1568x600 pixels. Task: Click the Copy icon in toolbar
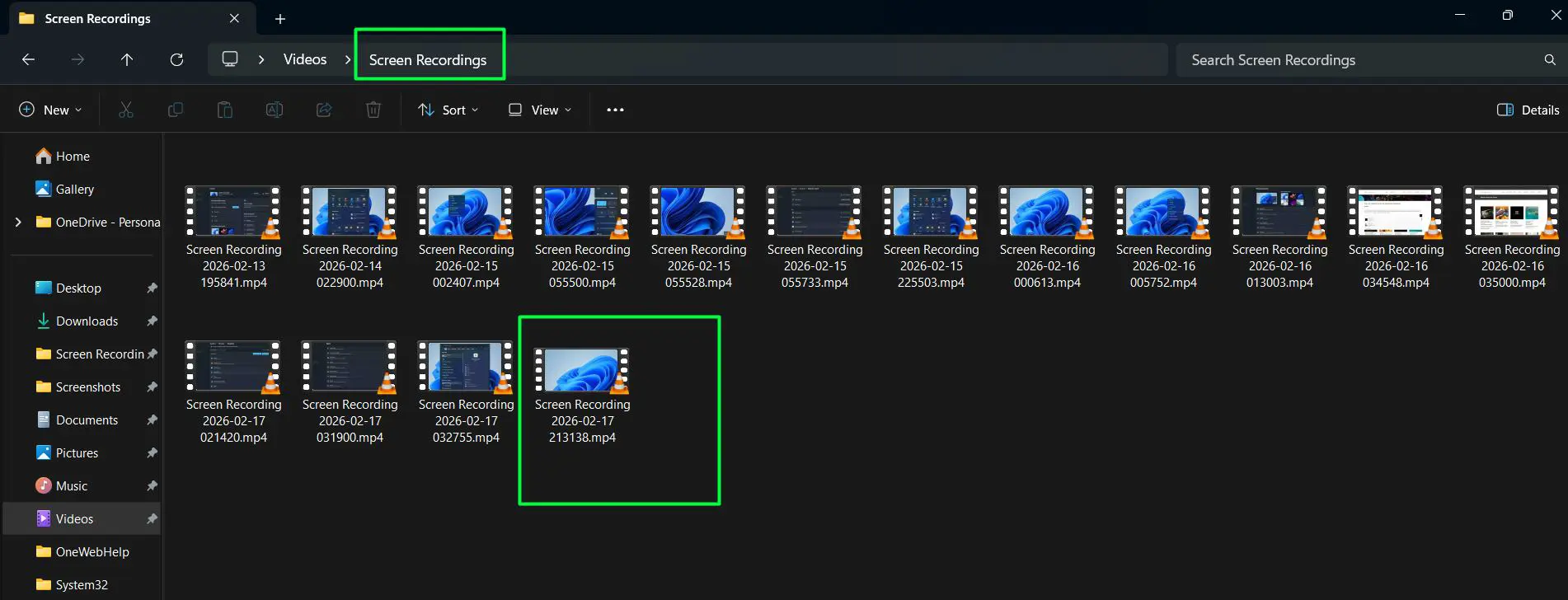click(176, 110)
